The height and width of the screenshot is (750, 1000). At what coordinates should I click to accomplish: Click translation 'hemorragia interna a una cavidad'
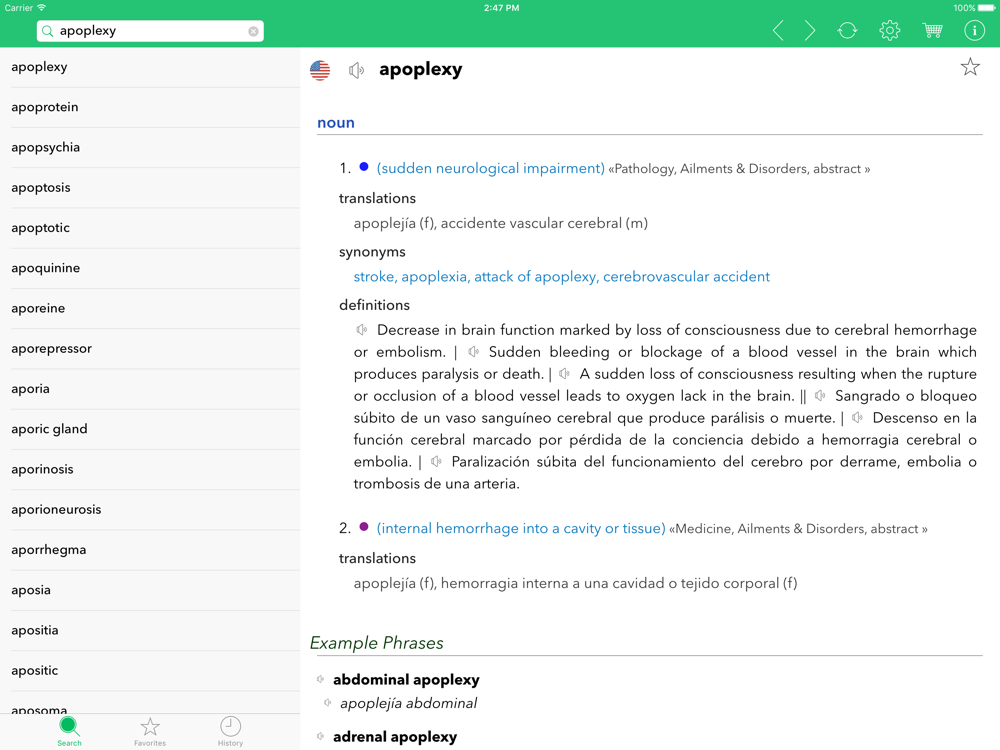[x=619, y=583]
